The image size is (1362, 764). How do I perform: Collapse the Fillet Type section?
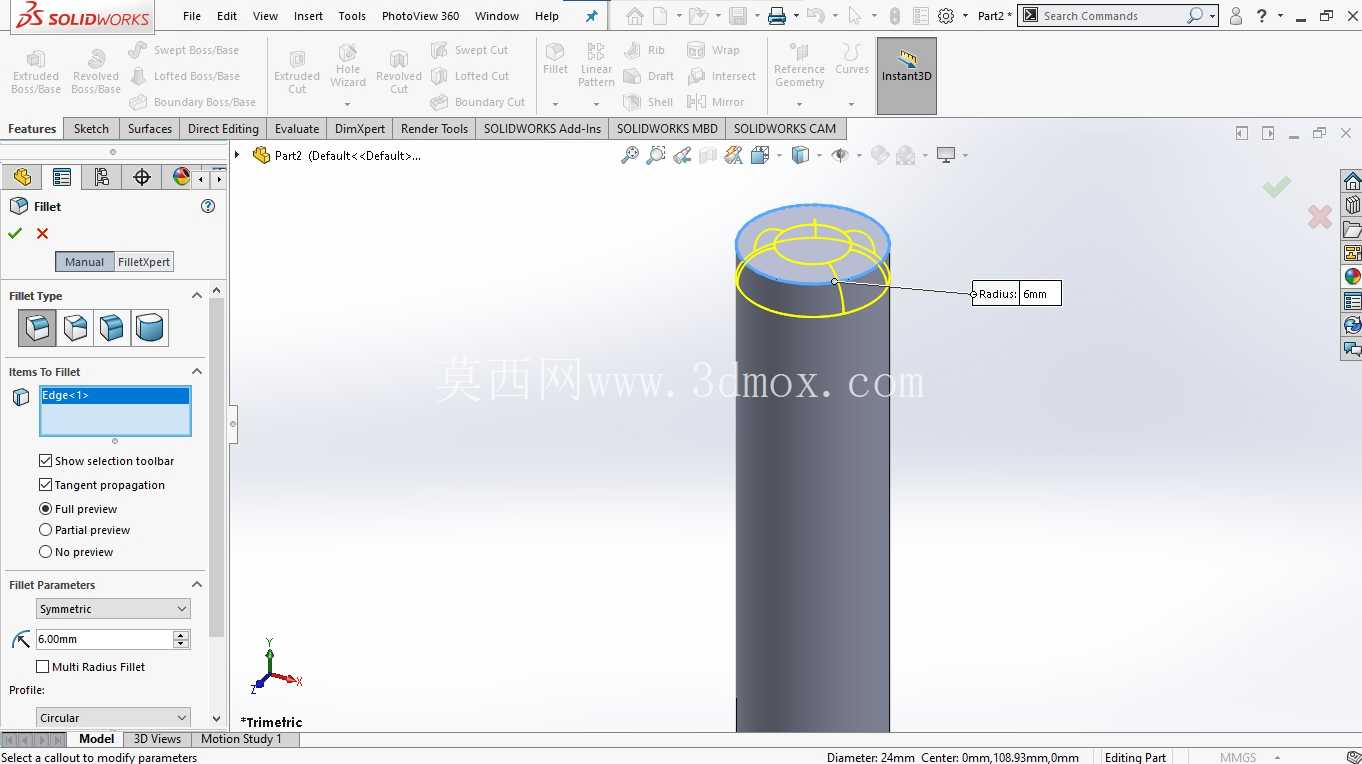pyautogui.click(x=197, y=296)
